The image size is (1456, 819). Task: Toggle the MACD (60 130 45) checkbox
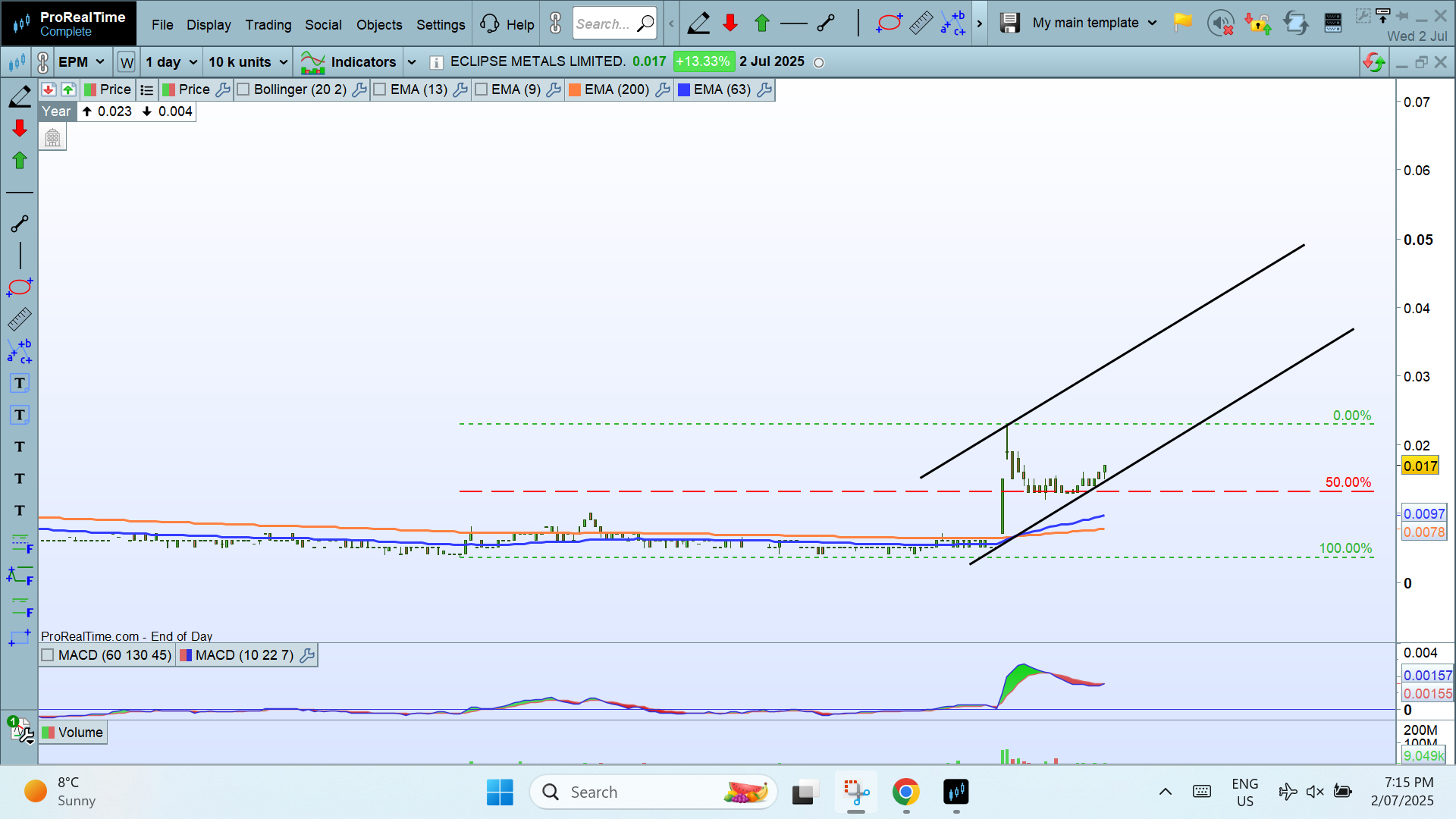click(x=48, y=655)
